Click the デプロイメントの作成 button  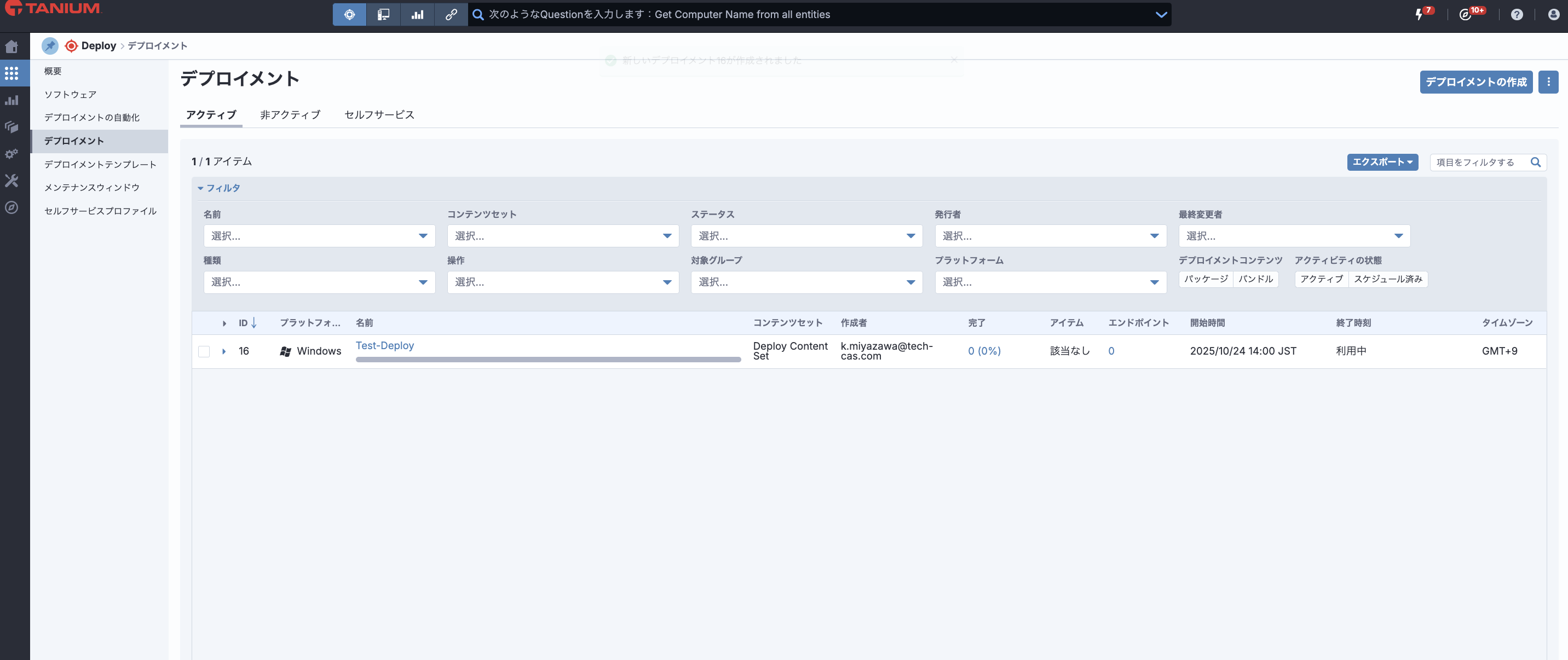[1475, 82]
